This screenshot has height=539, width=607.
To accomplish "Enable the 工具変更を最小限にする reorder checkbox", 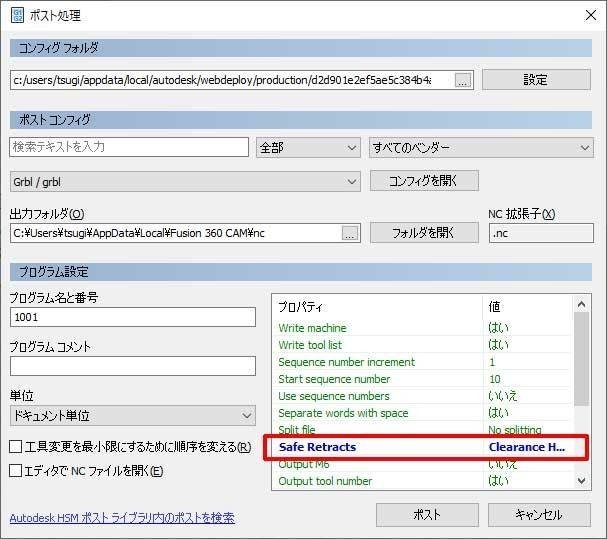I will coord(15,446).
